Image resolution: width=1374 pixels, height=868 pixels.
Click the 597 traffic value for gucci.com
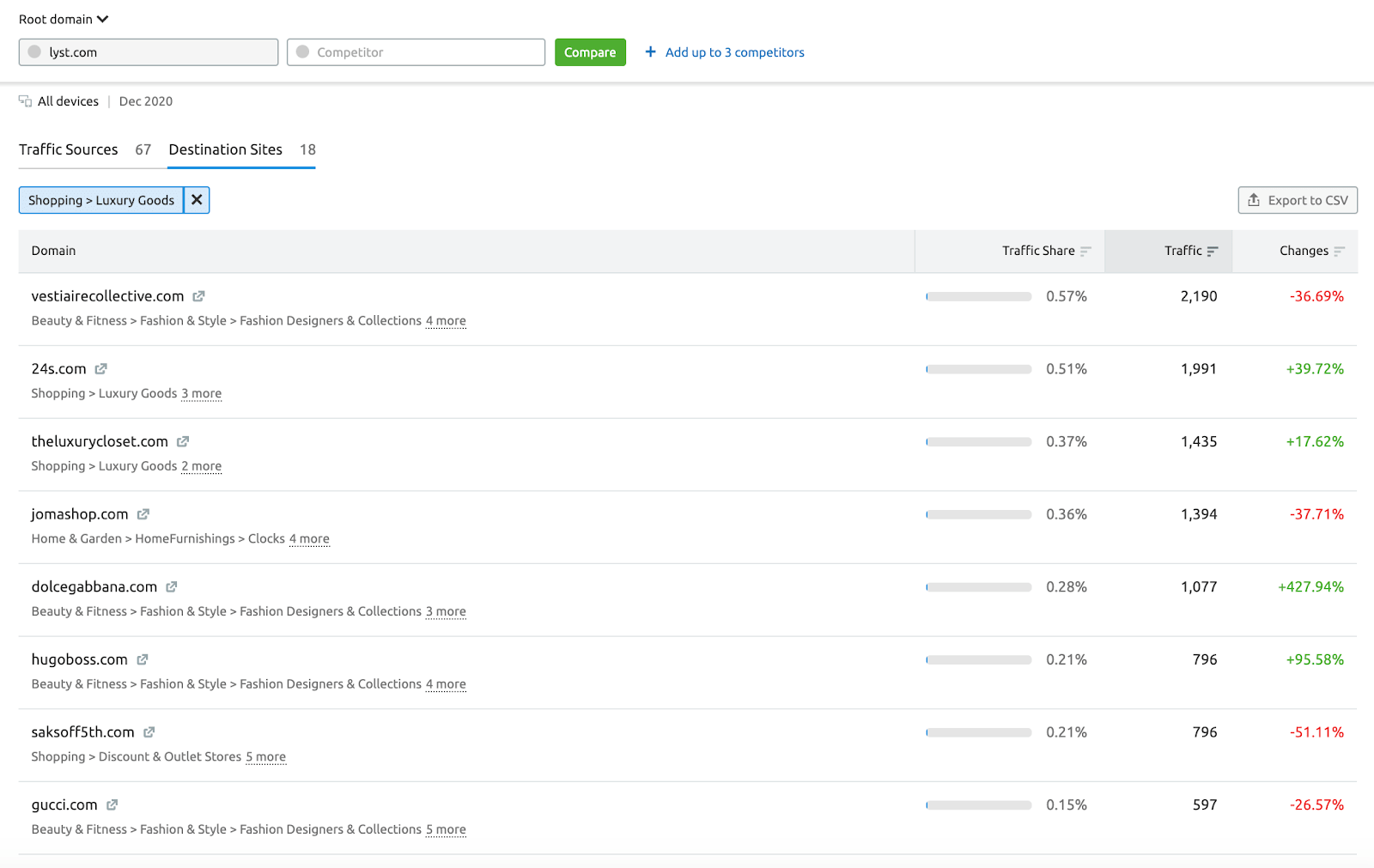(1205, 805)
